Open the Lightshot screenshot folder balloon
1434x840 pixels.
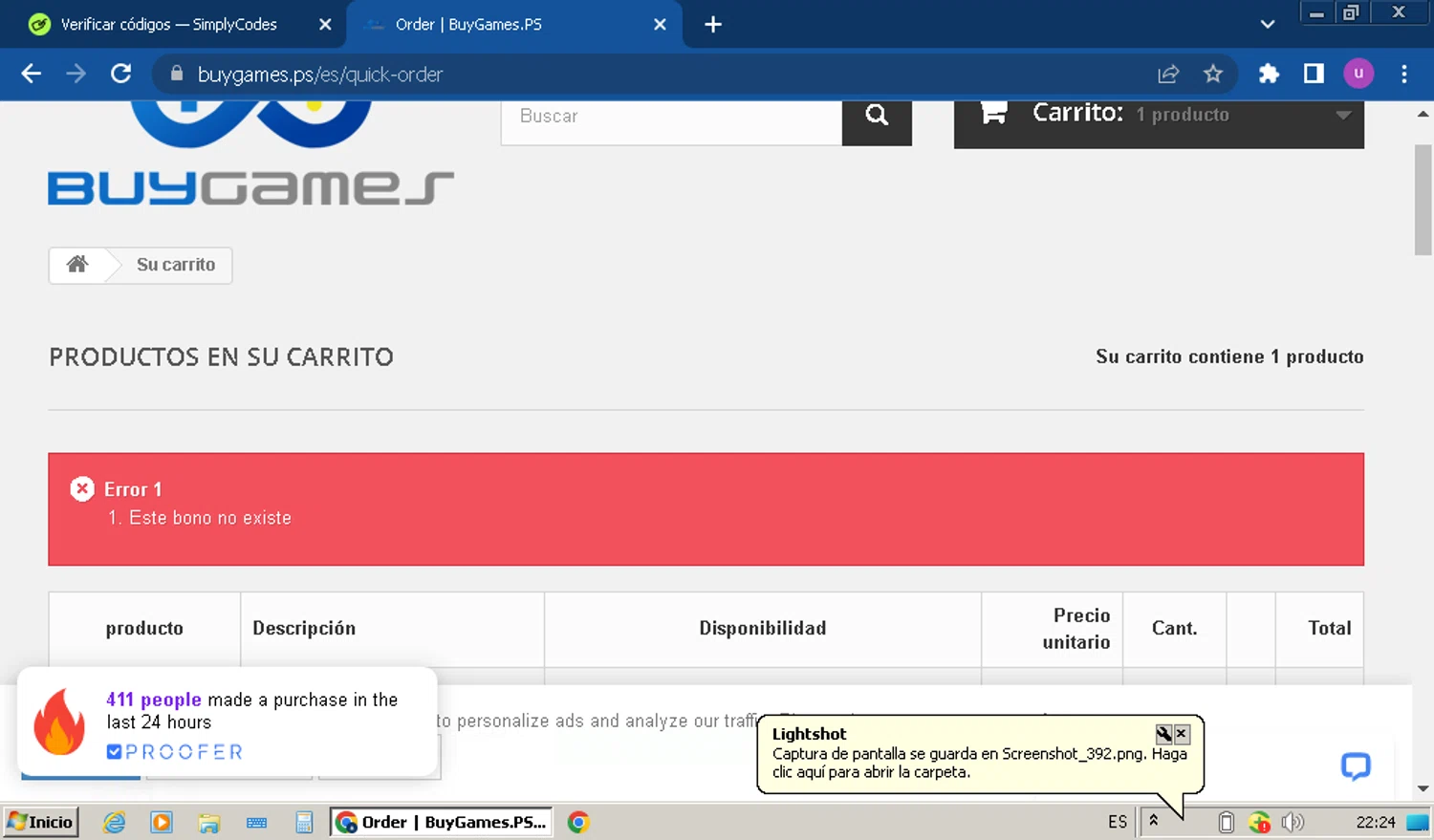click(x=980, y=755)
